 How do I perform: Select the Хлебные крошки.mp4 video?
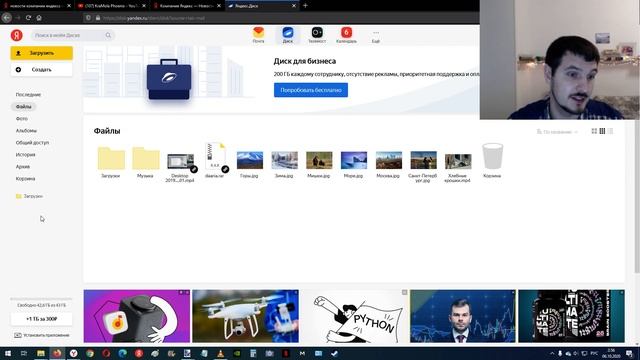(458, 167)
